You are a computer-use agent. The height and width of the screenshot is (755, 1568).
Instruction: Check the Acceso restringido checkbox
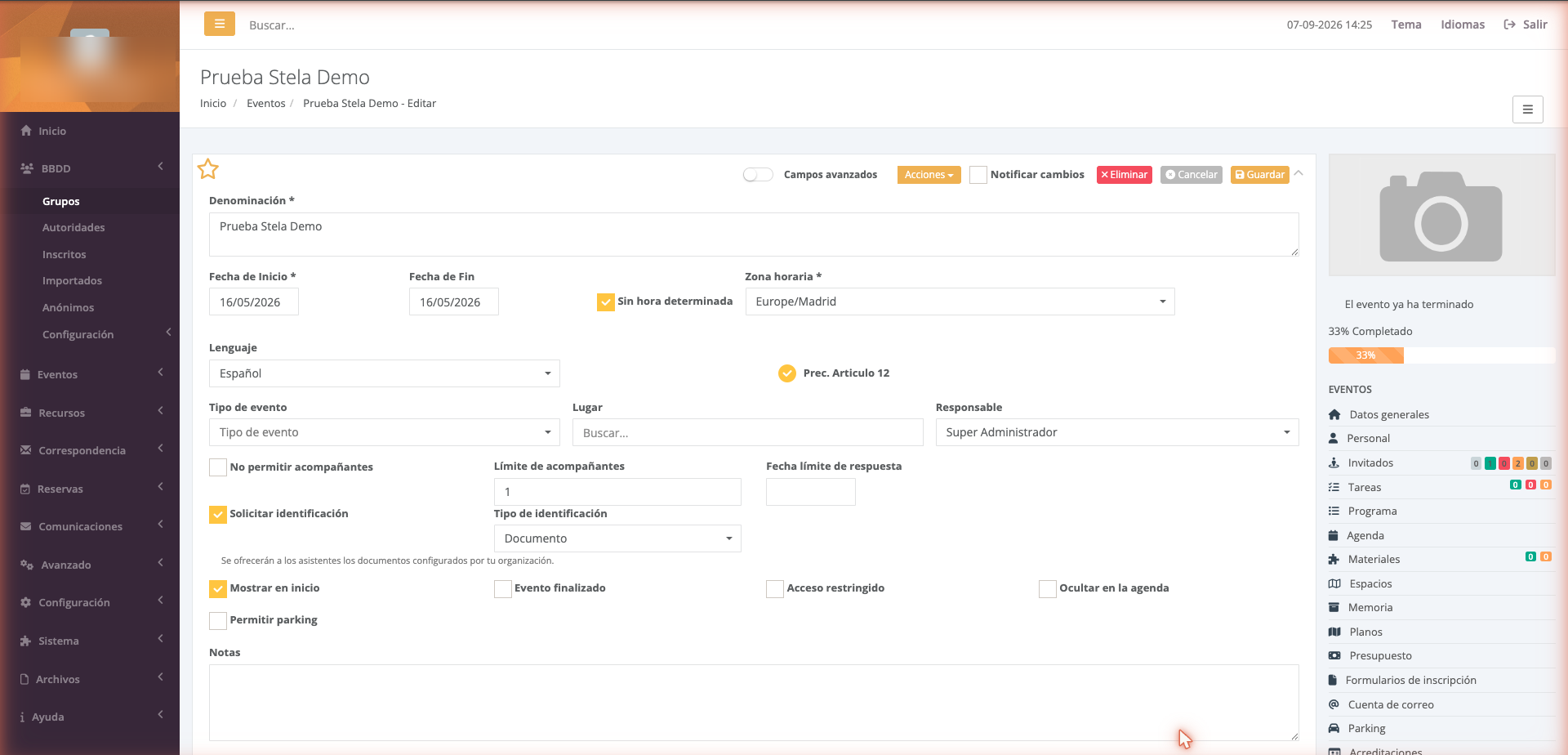click(775, 589)
